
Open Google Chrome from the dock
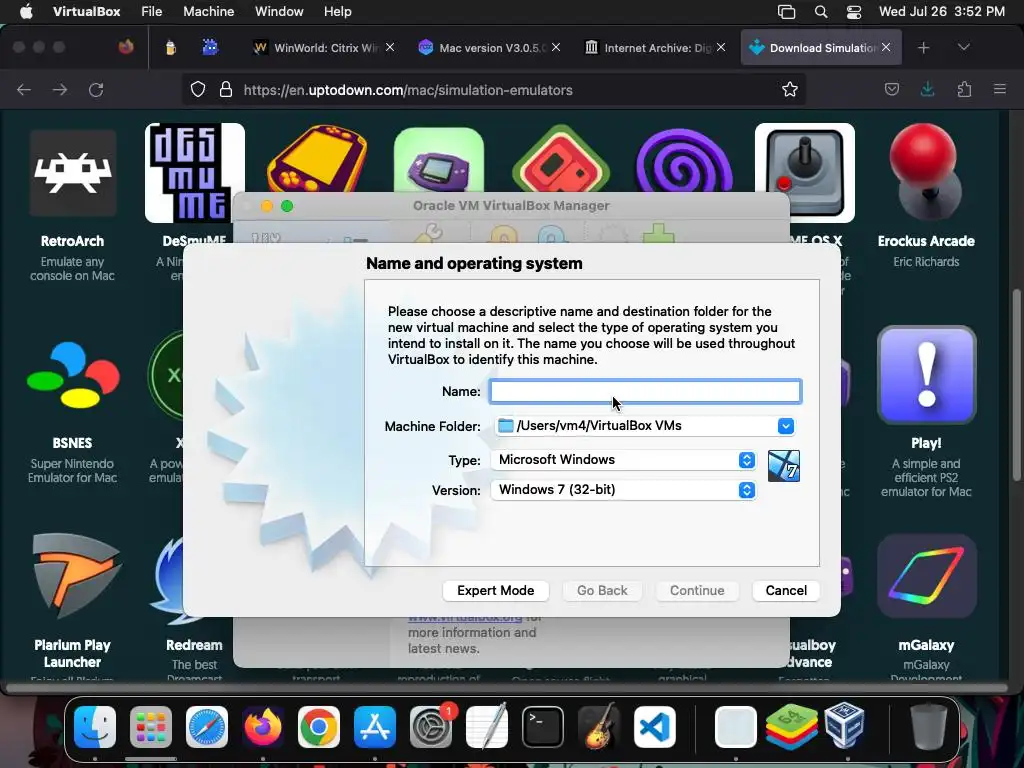point(319,727)
